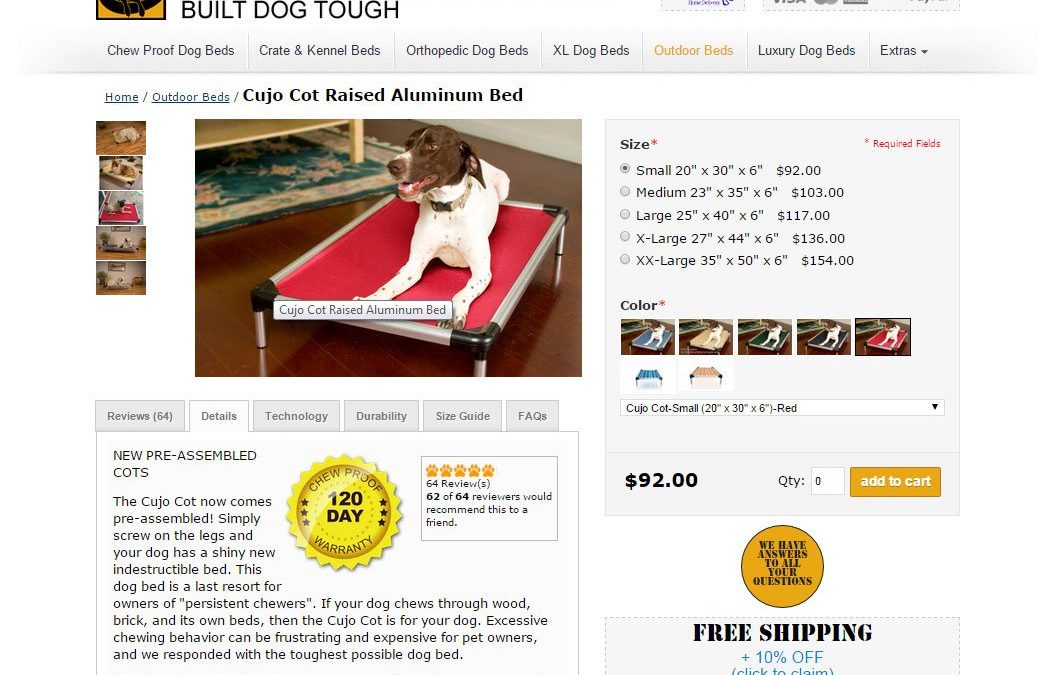Click the Qty input field
Image resolution: width=1050 pixels, height=675 pixels.
click(828, 481)
